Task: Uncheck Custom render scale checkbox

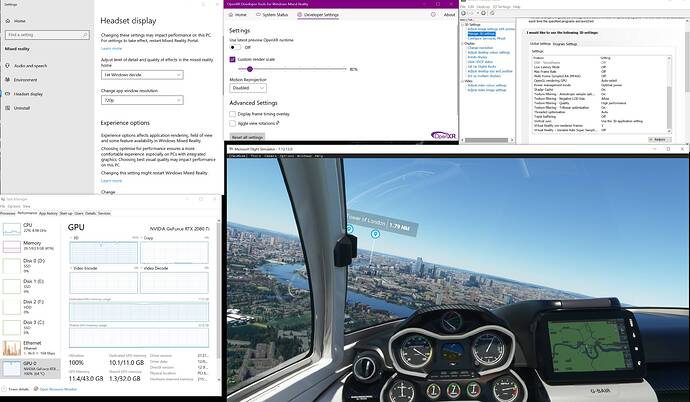Action: pos(232,59)
